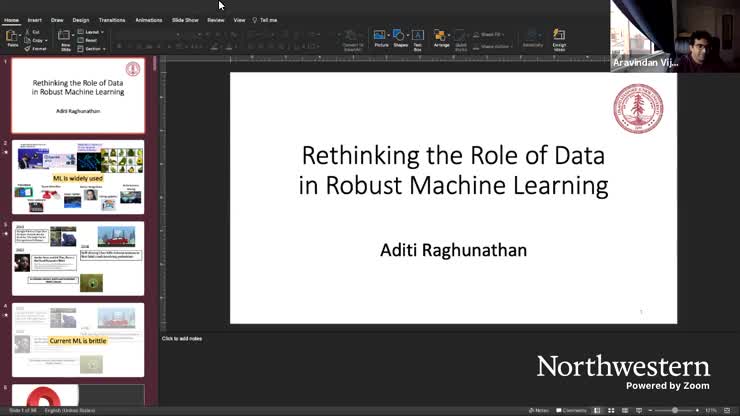
Task: Click the zoom out minus button
Action: [x=650, y=410]
